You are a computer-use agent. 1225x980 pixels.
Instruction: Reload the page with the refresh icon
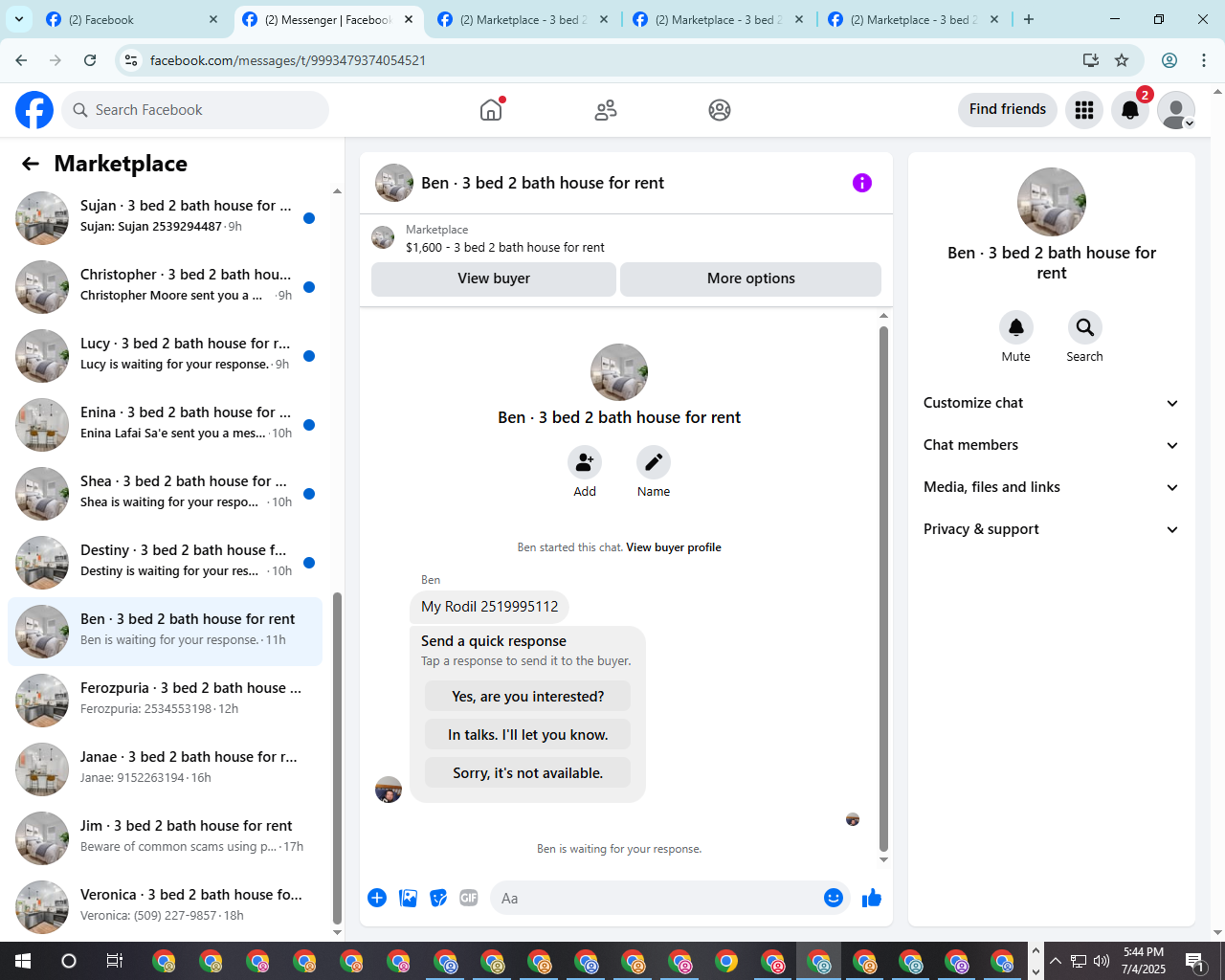click(x=90, y=60)
